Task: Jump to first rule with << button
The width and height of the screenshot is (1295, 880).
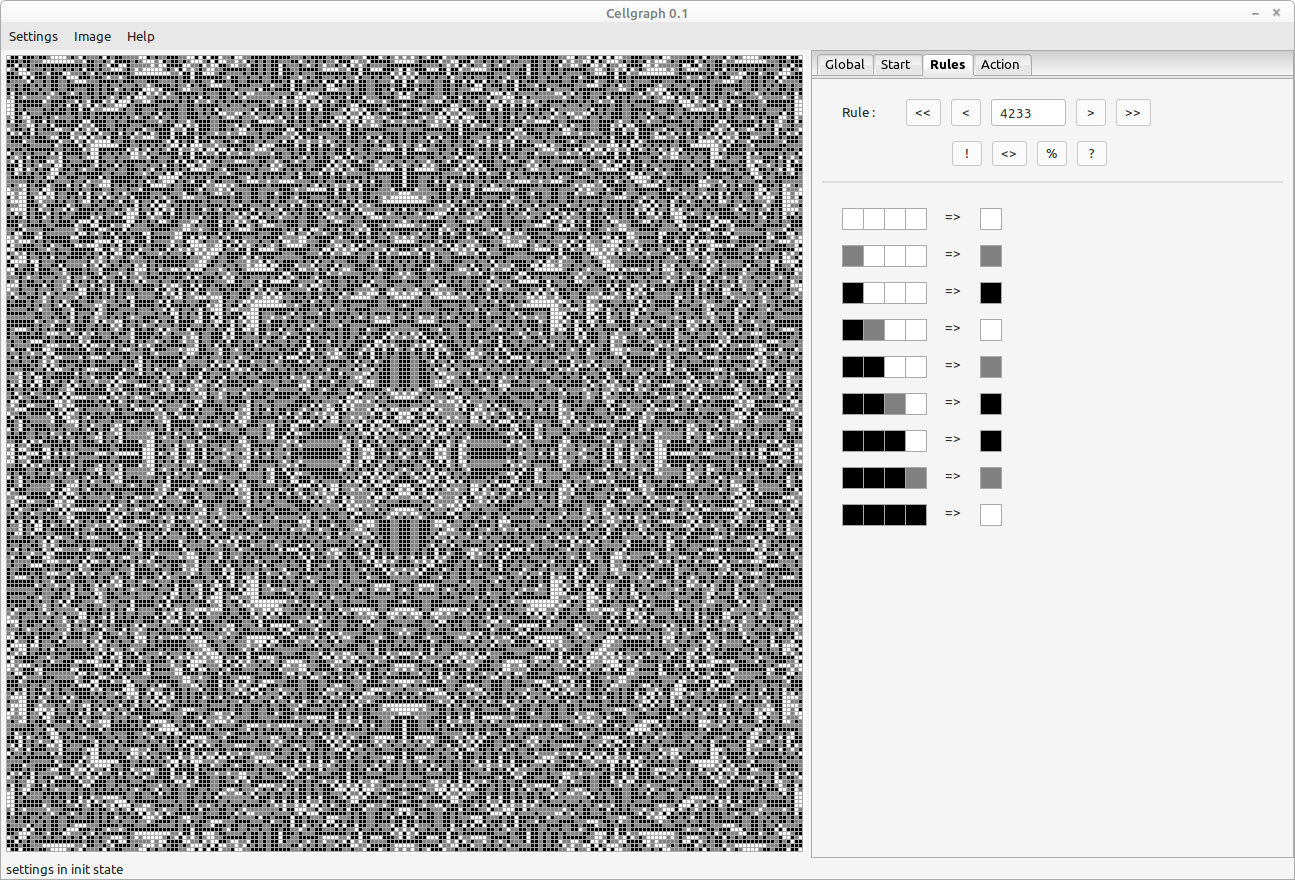Action: coord(923,113)
